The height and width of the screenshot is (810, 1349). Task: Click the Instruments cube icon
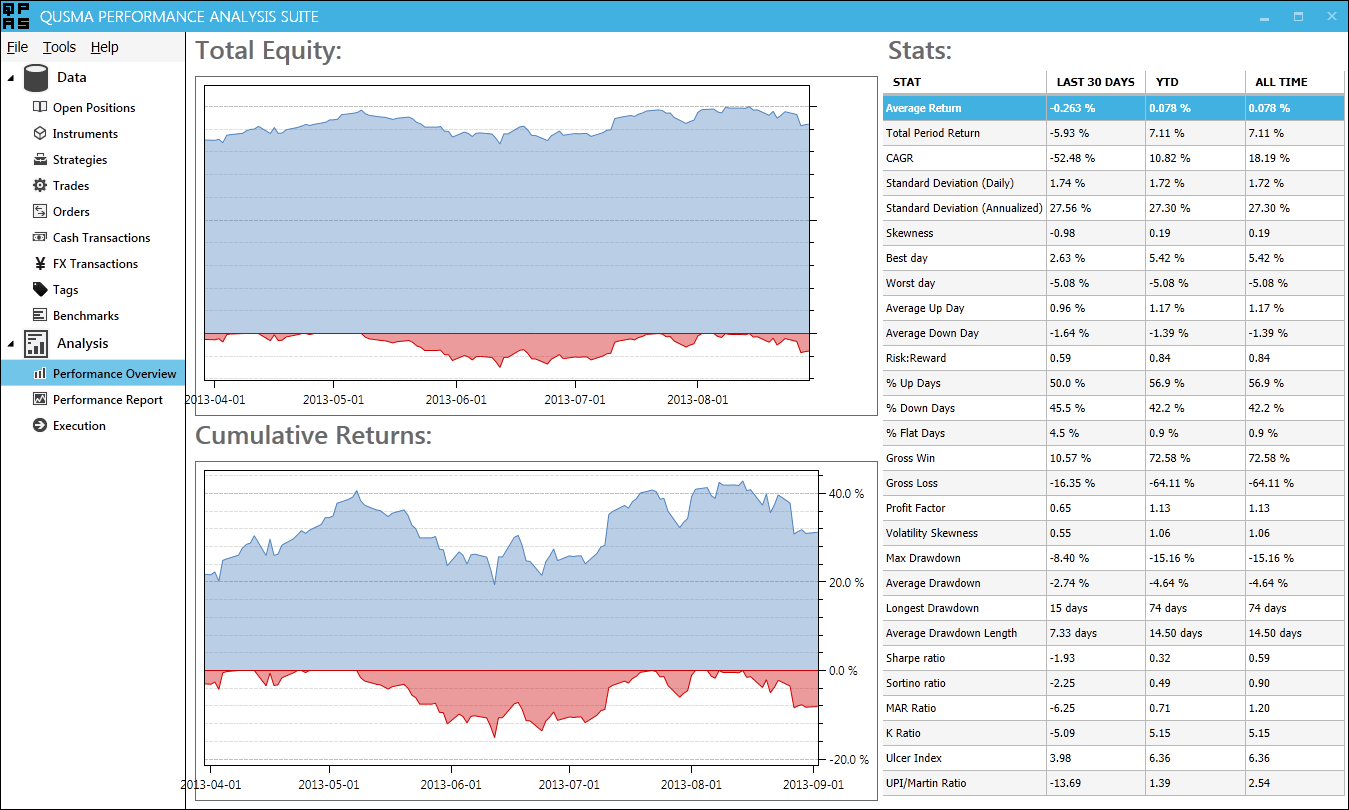click(x=40, y=133)
